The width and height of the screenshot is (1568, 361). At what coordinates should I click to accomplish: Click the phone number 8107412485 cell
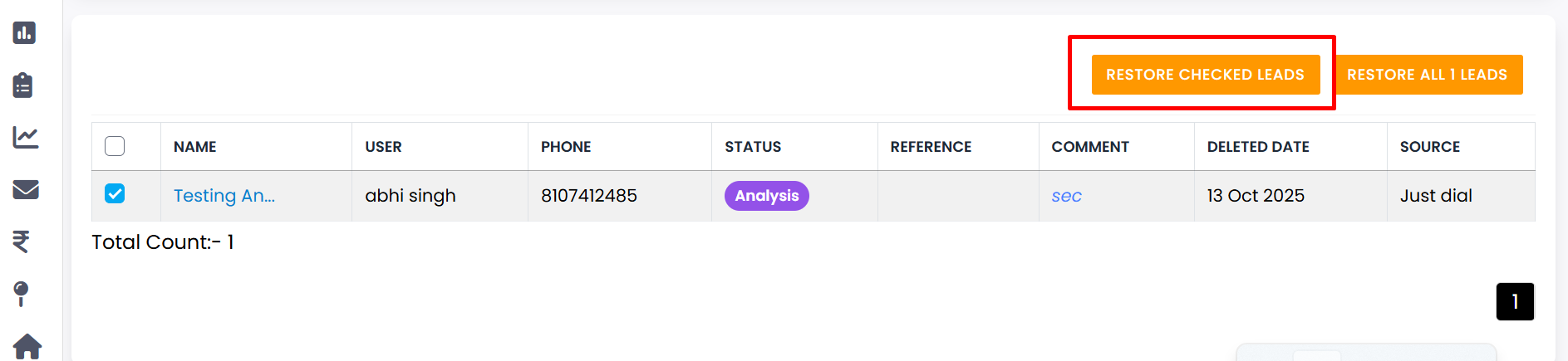(x=589, y=196)
